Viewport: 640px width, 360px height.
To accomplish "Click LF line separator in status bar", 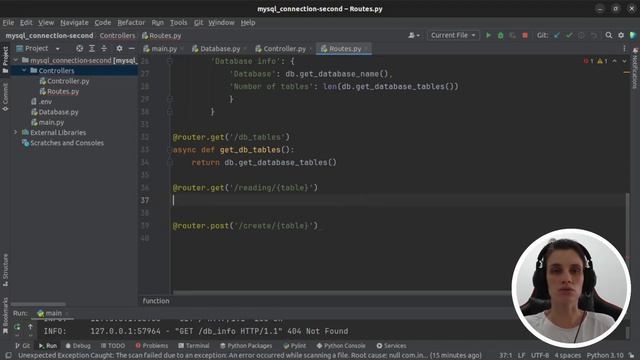I will (x=521, y=356).
